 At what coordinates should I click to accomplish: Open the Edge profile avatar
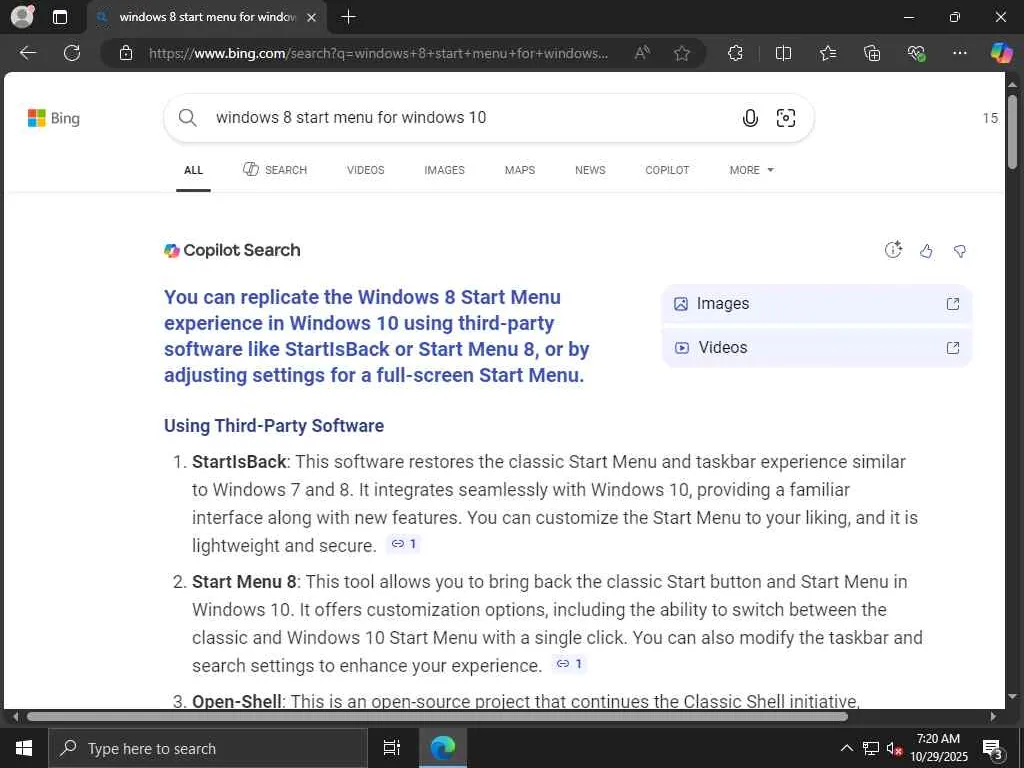point(22,17)
